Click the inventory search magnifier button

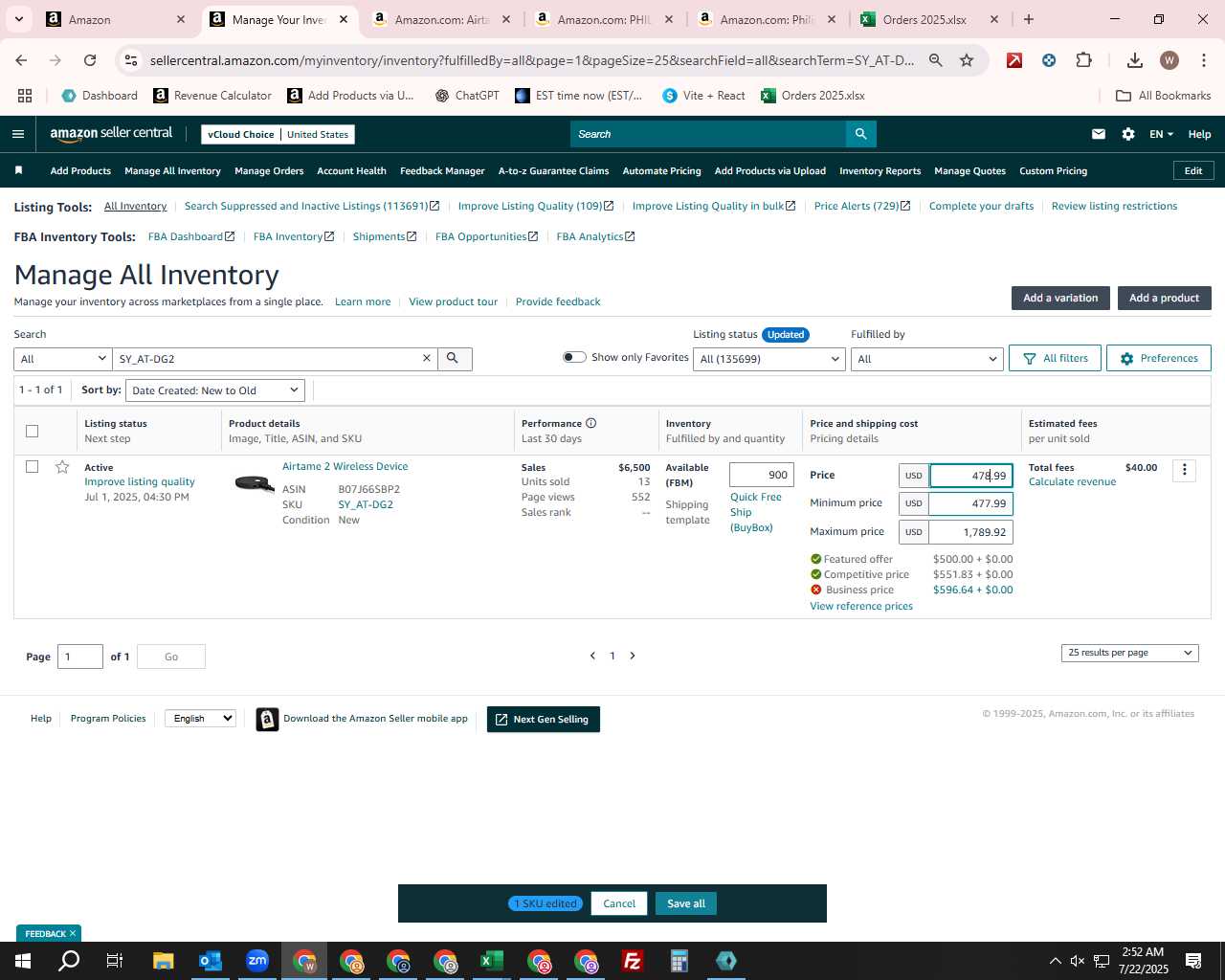(454, 358)
